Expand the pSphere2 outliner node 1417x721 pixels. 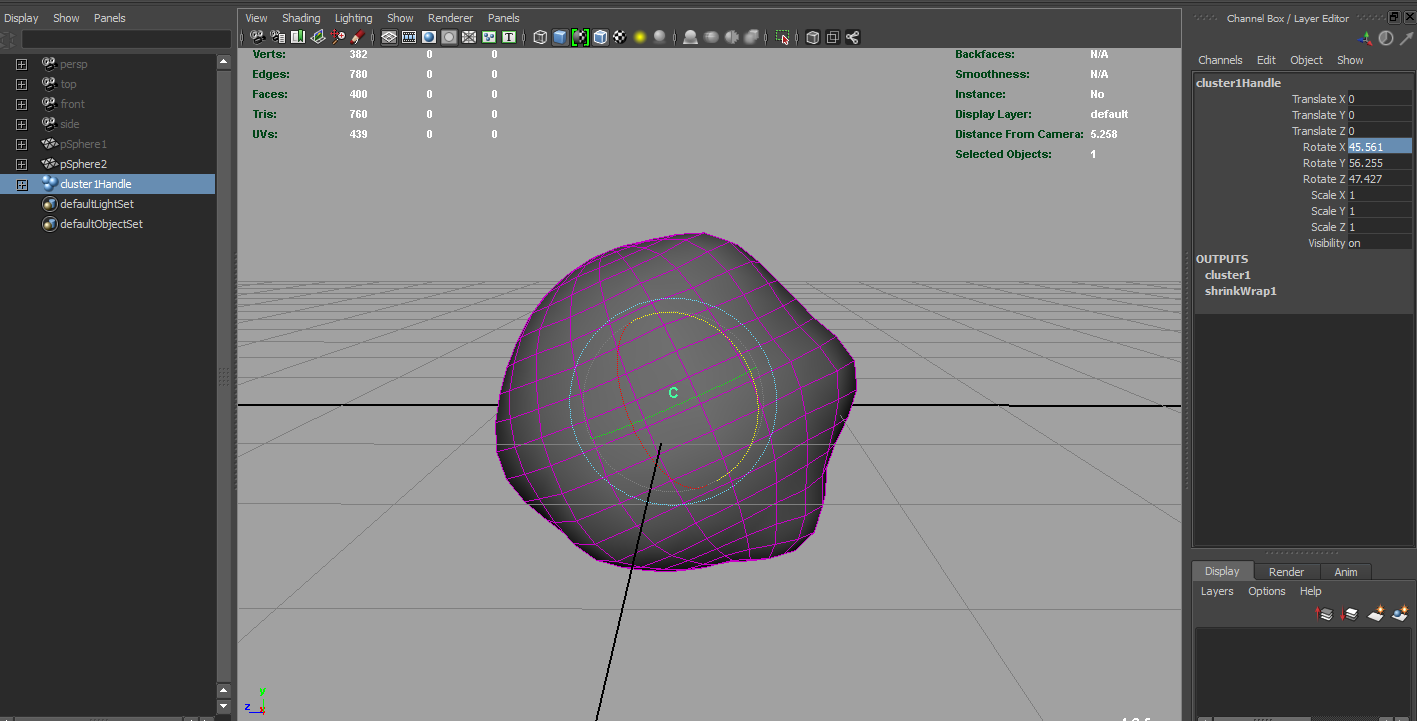[x=22, y=164]
